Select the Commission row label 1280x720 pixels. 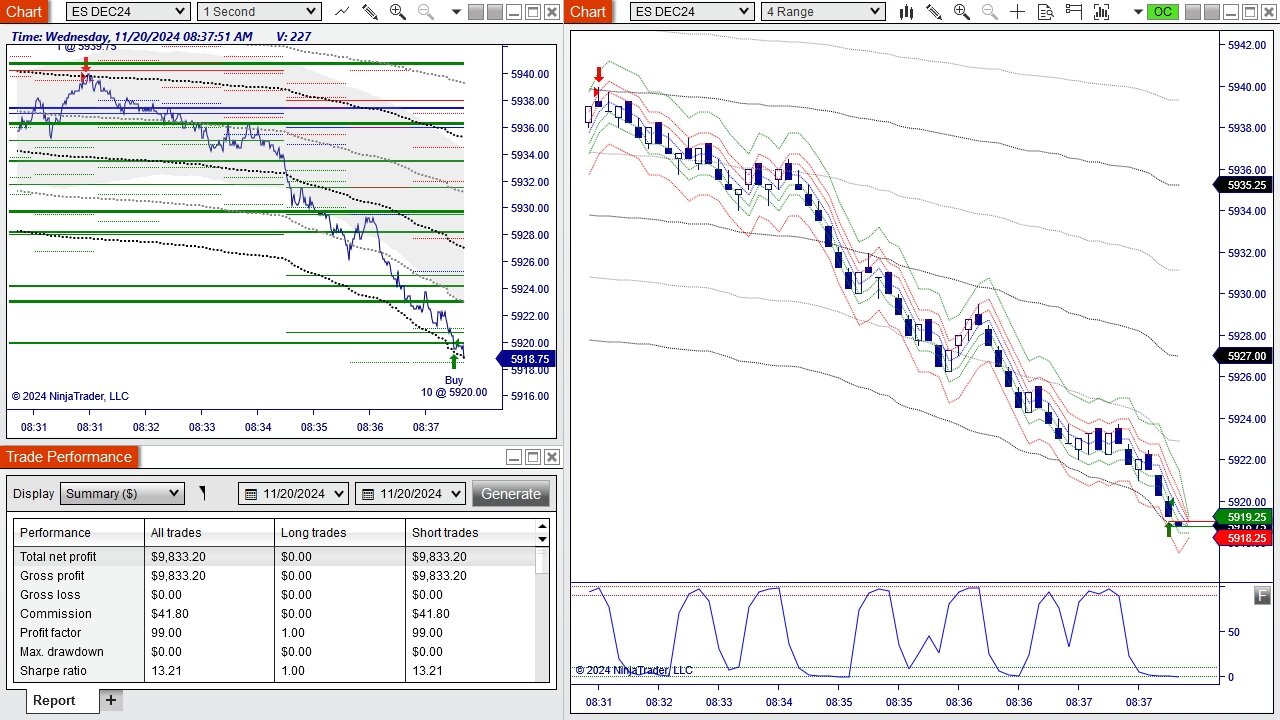click(x=55, y=614)
